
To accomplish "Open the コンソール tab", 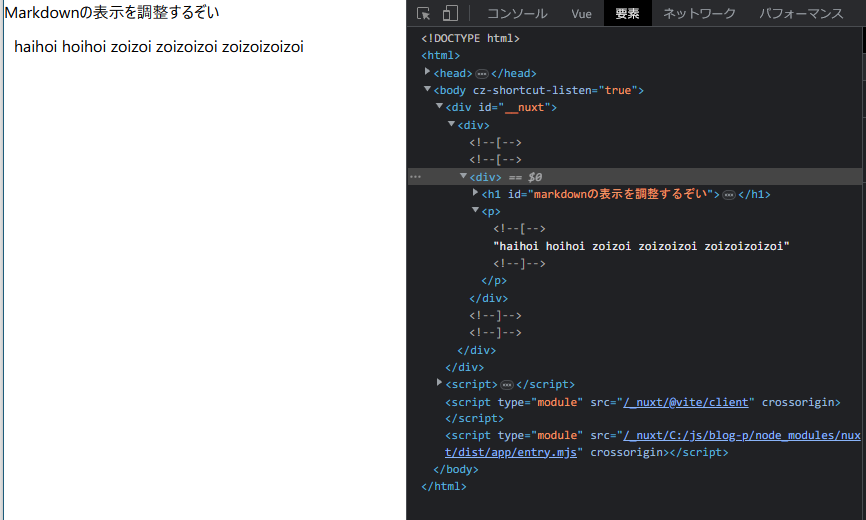I will pyautogui.click(x=517, y=13).
